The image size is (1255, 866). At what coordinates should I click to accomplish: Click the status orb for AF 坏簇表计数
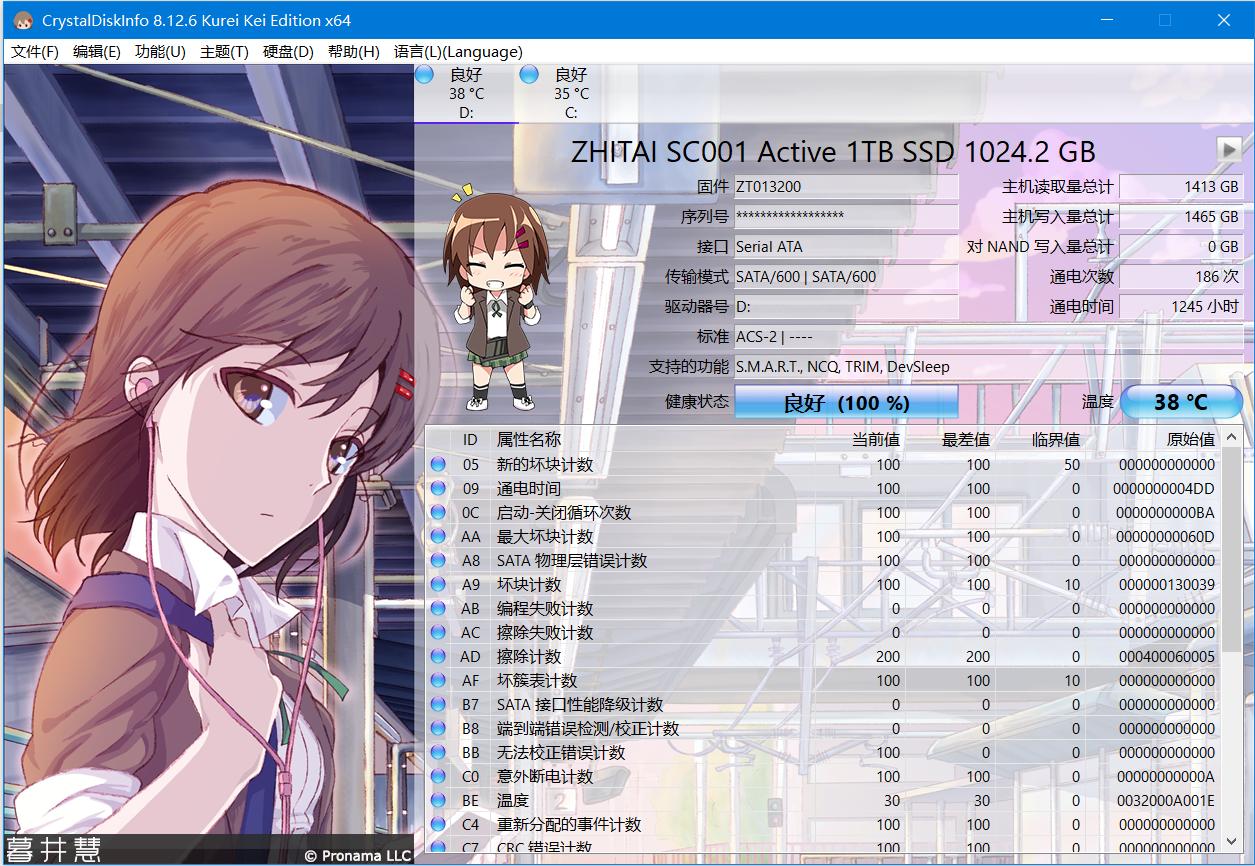tap(438, 680)
